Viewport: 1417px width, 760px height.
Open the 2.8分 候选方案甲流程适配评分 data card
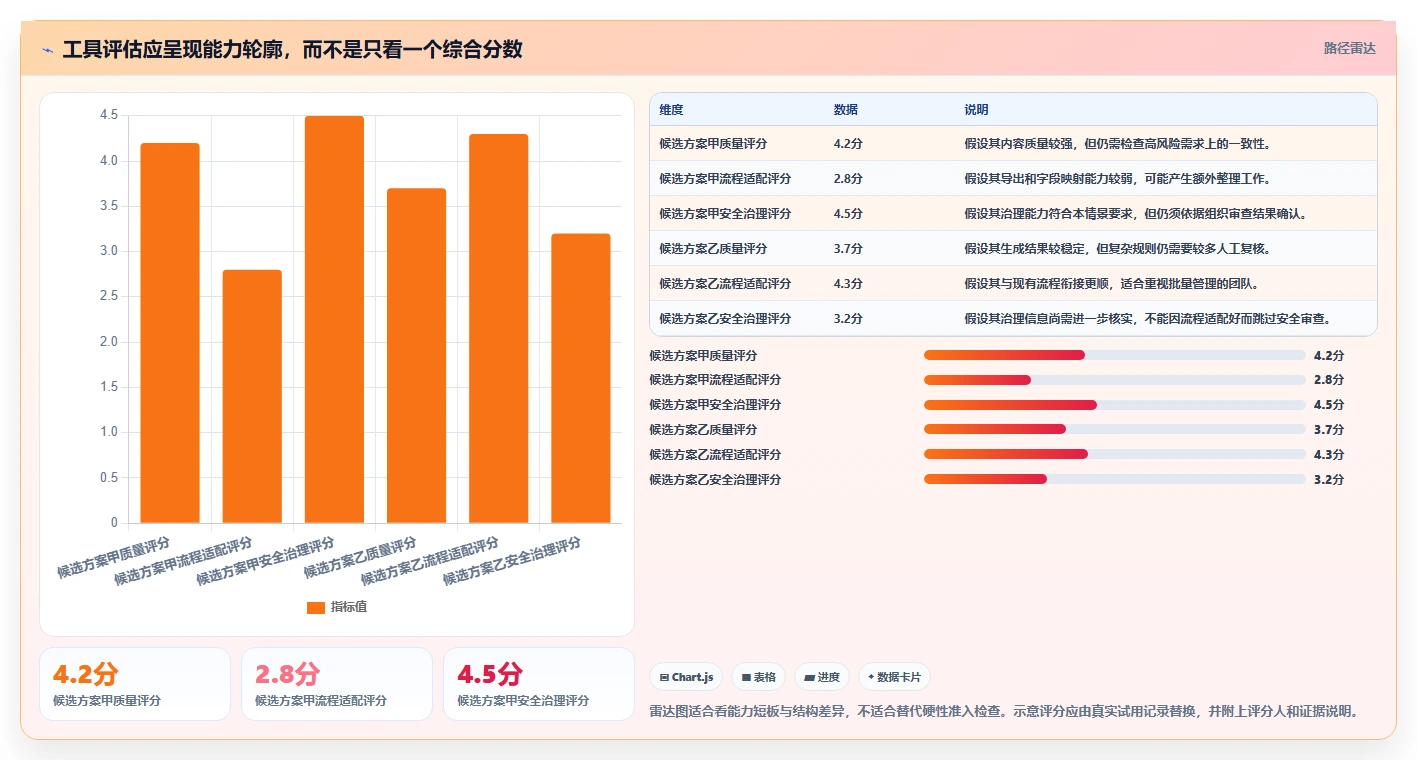click(337, 684)
